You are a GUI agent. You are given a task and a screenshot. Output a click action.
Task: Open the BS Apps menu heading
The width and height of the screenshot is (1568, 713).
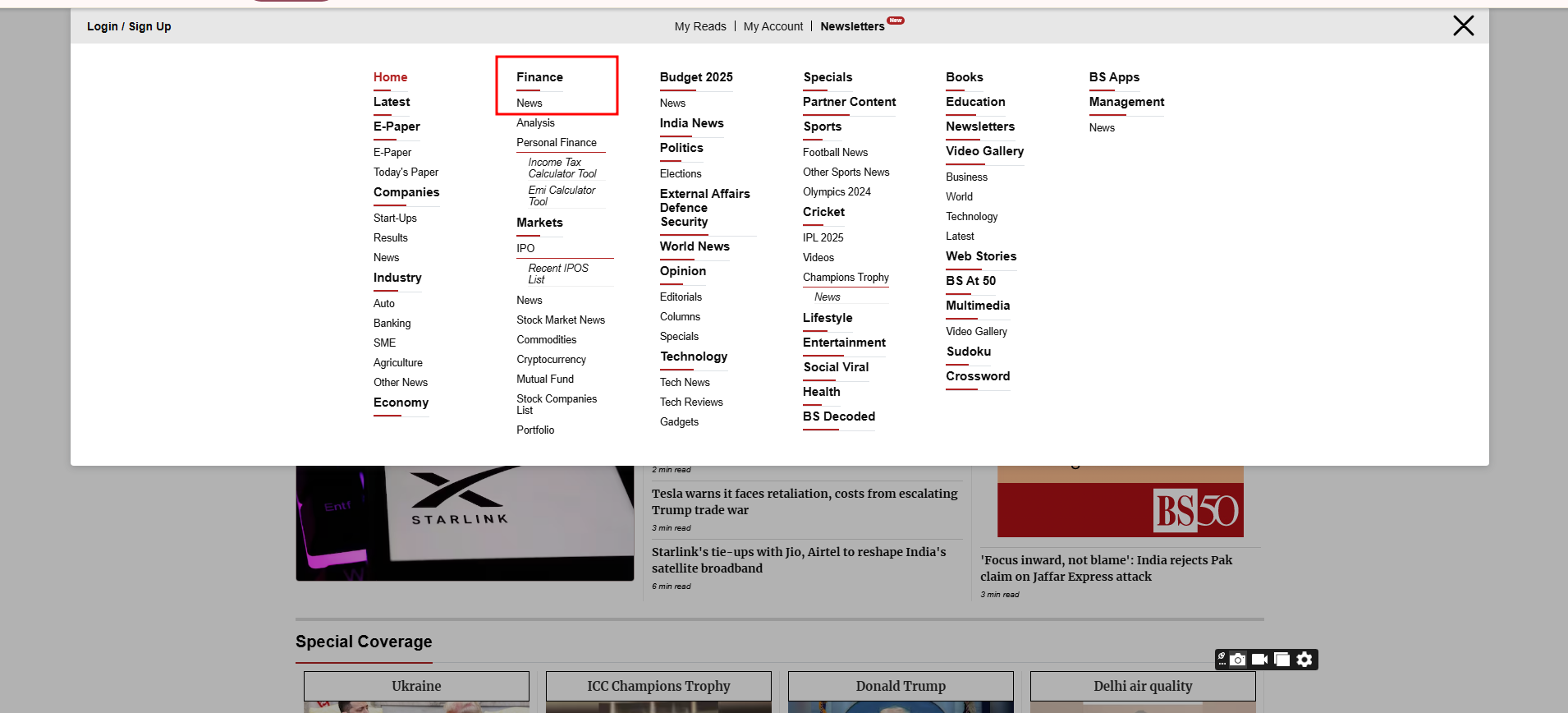[1114, 77]
